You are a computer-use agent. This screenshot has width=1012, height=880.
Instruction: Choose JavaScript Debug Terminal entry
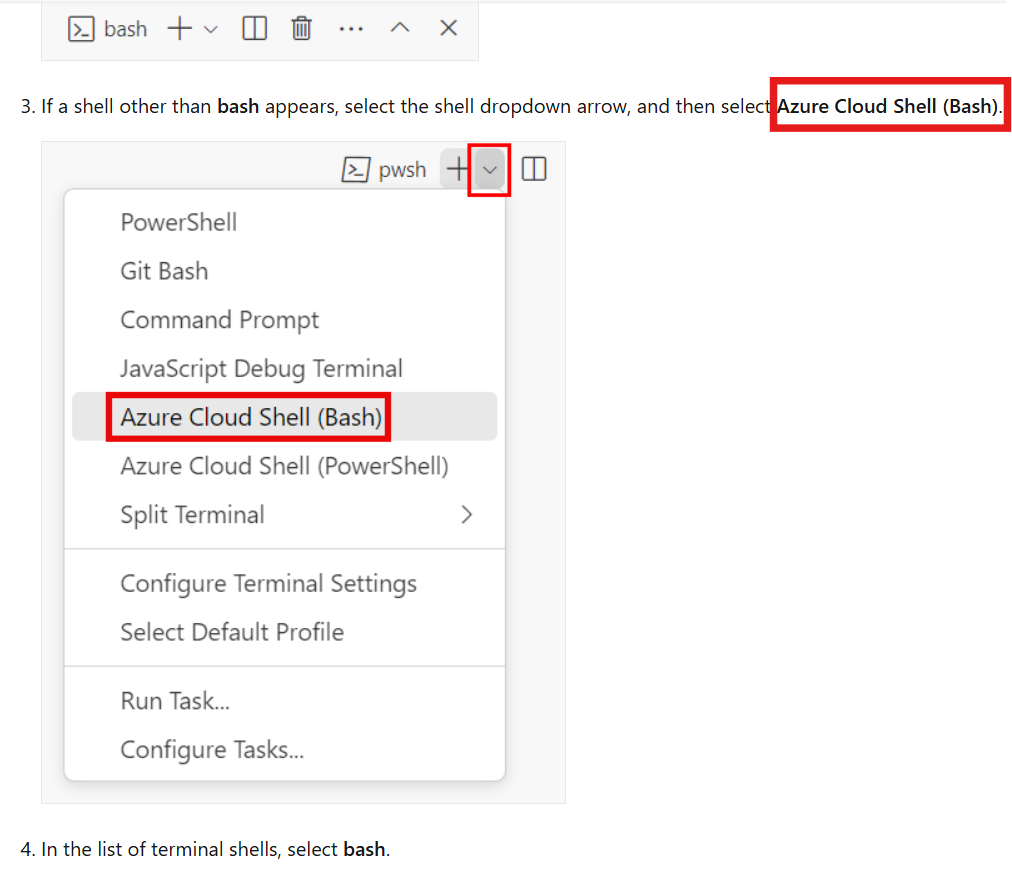click(285, 369)
